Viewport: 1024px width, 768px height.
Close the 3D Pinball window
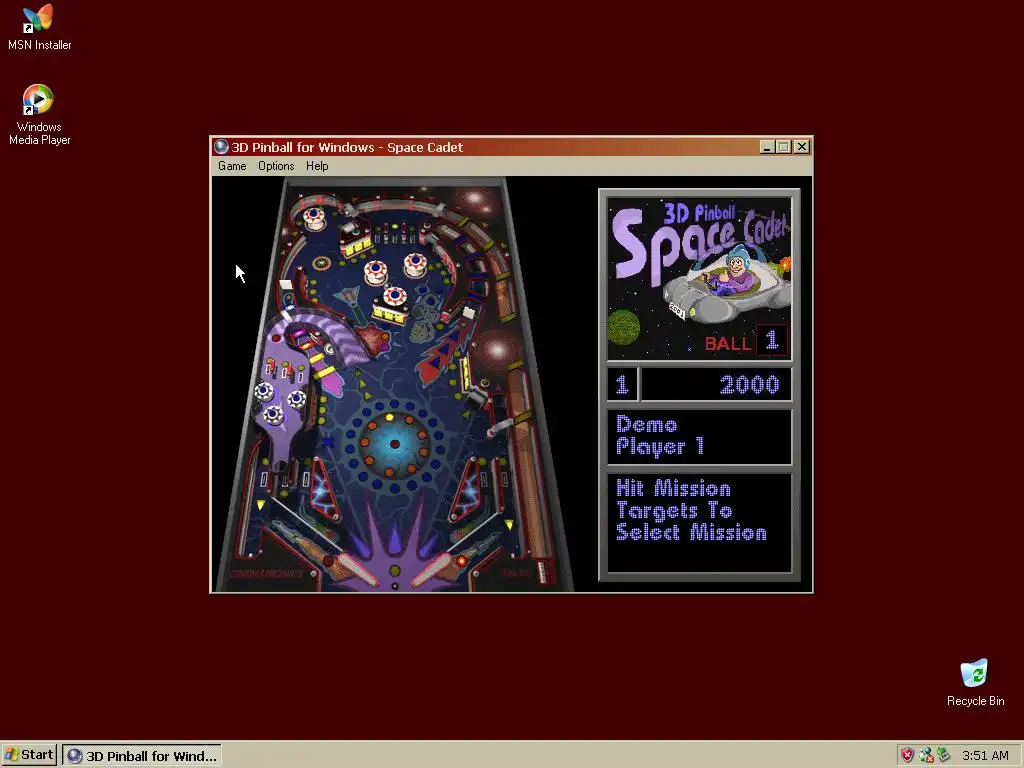pyautogui.click(x=801, y=147)
